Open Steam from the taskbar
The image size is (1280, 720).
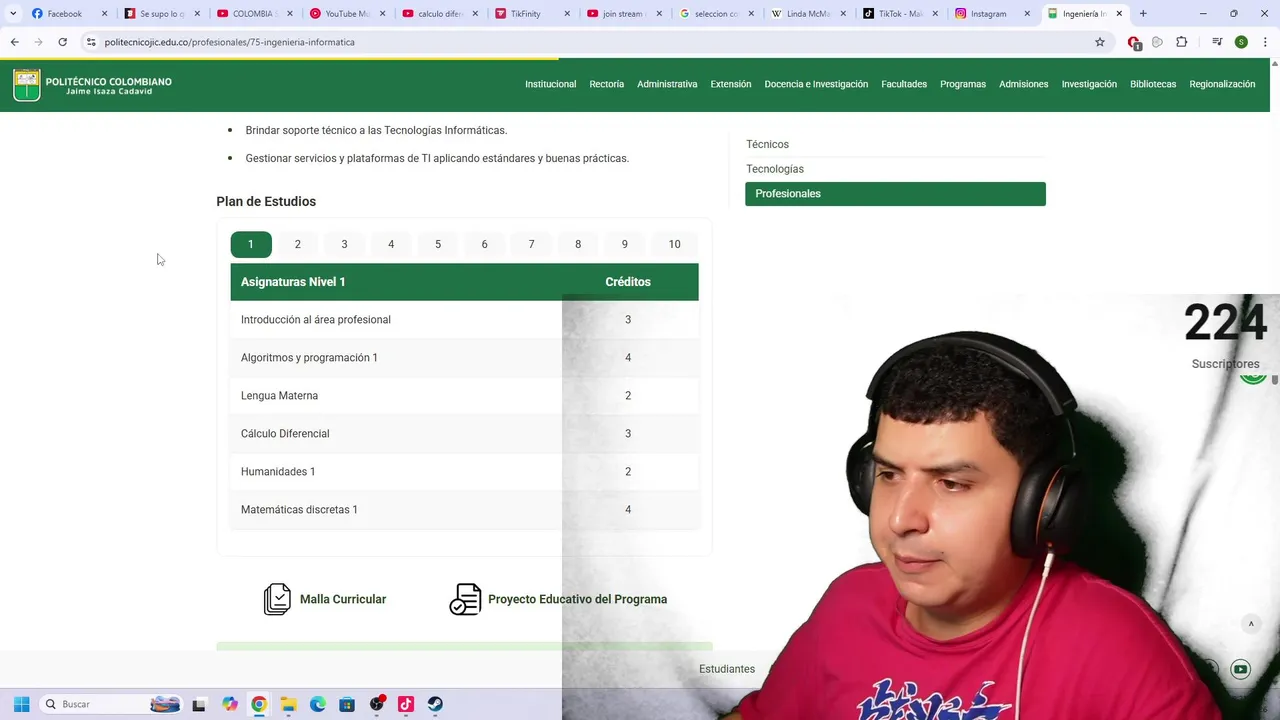click(x=435, y=704)
